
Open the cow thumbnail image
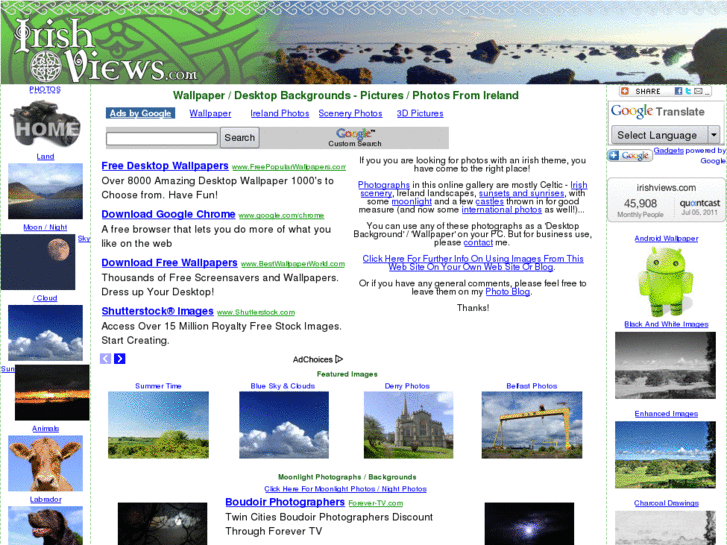click(x=45, y=463)
